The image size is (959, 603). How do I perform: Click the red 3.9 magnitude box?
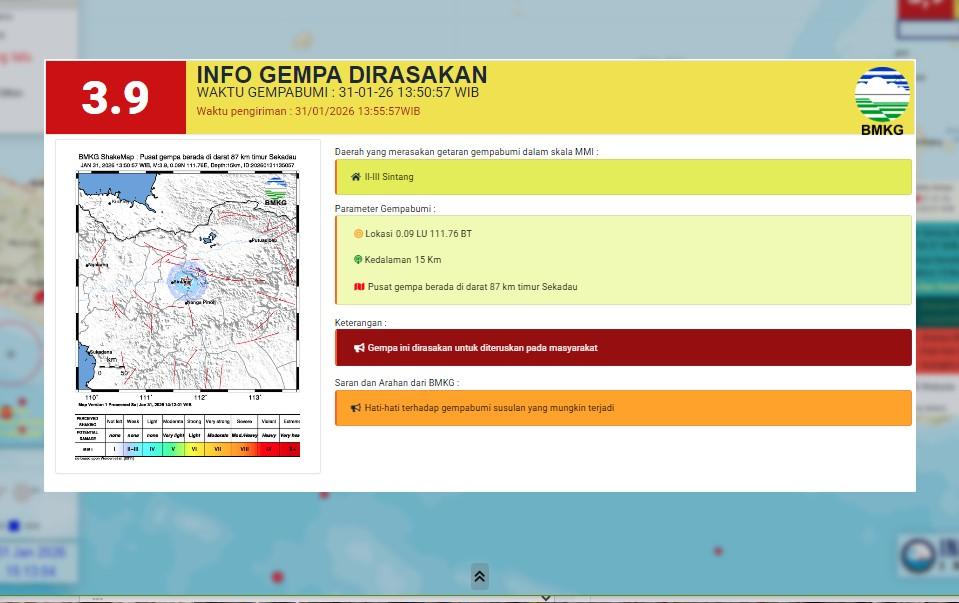click(116, 97)
